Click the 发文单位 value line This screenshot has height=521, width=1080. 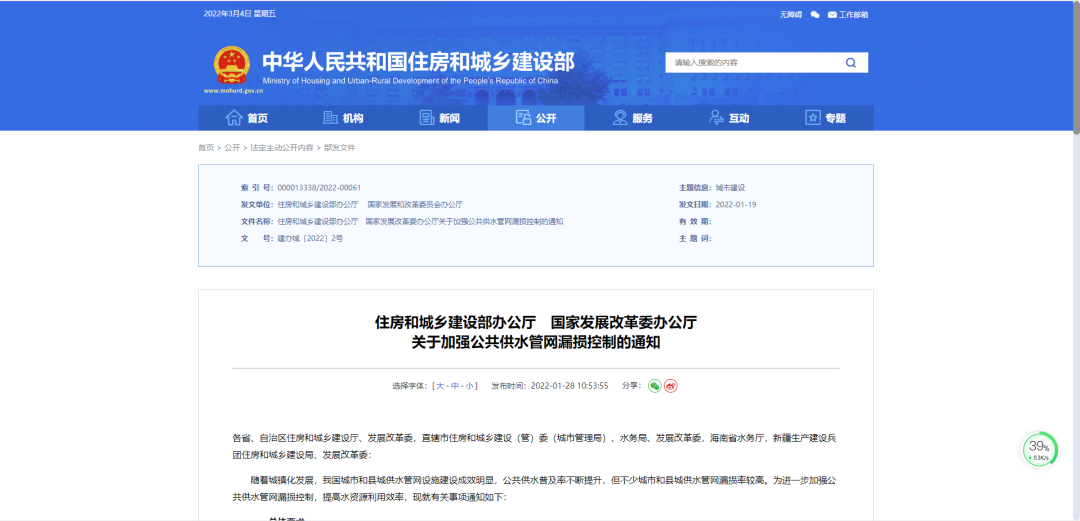[370, 205]
